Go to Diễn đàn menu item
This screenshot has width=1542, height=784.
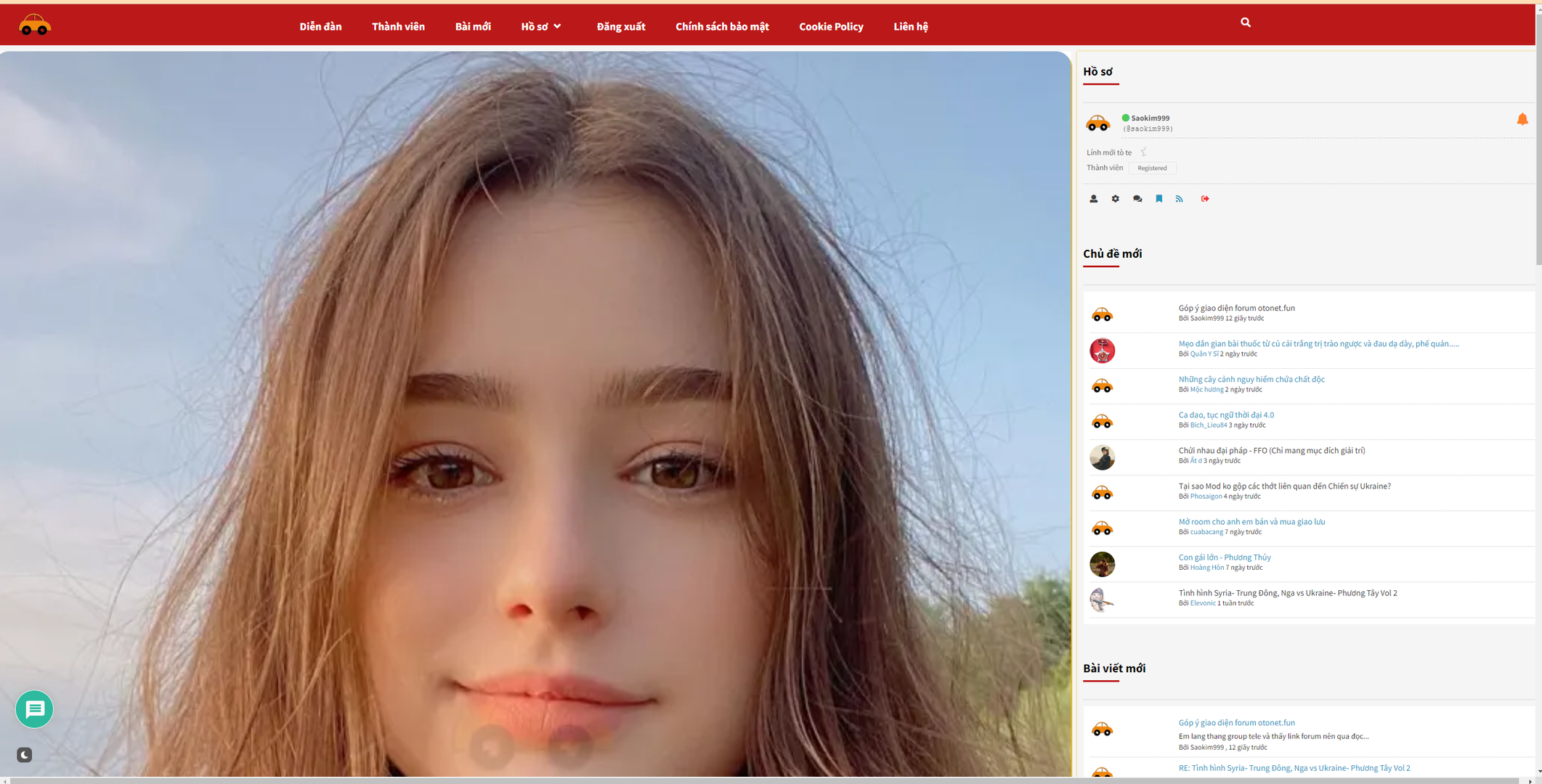320,27
